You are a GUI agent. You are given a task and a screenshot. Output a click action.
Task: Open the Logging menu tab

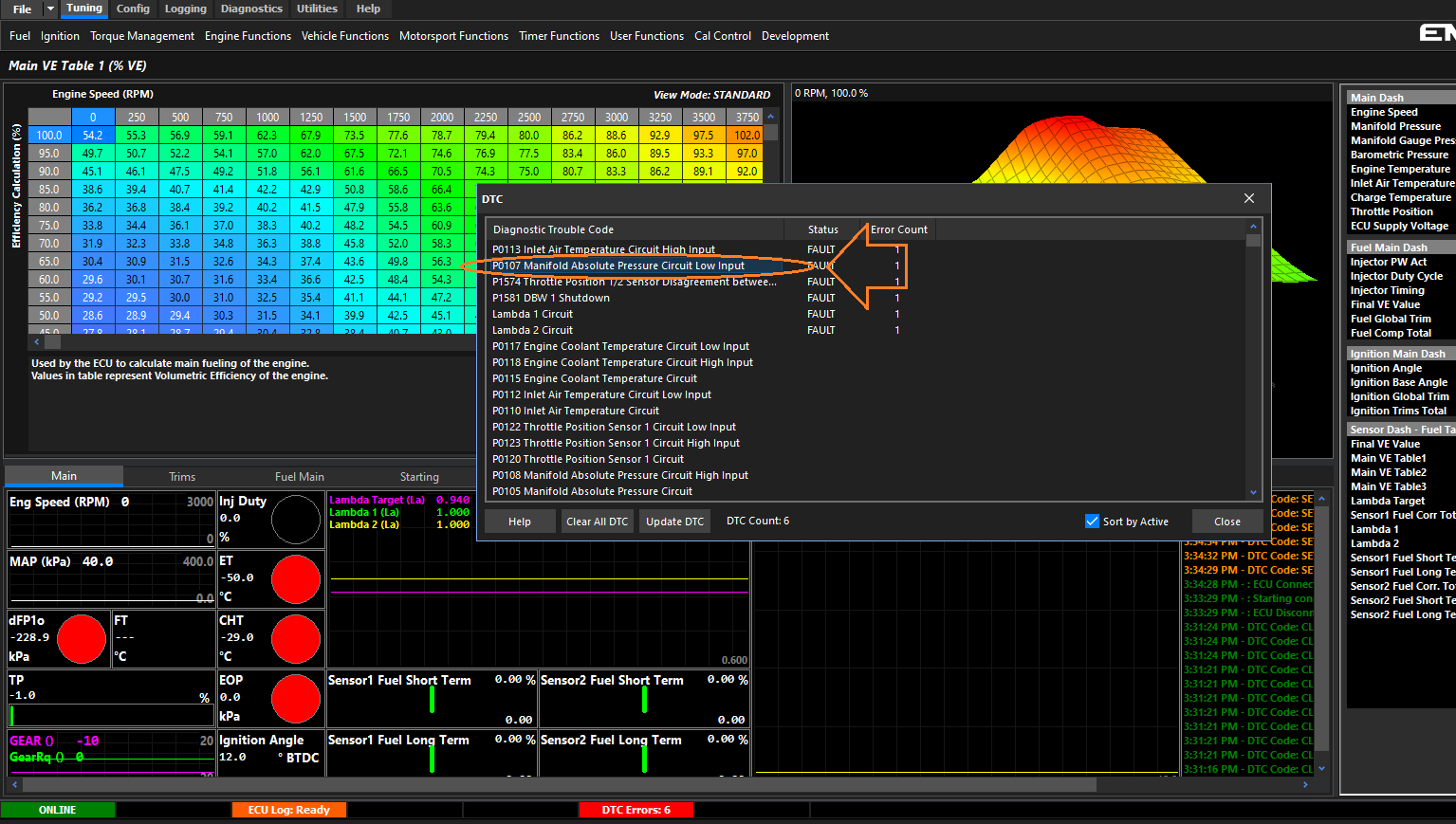pos(185,9)
